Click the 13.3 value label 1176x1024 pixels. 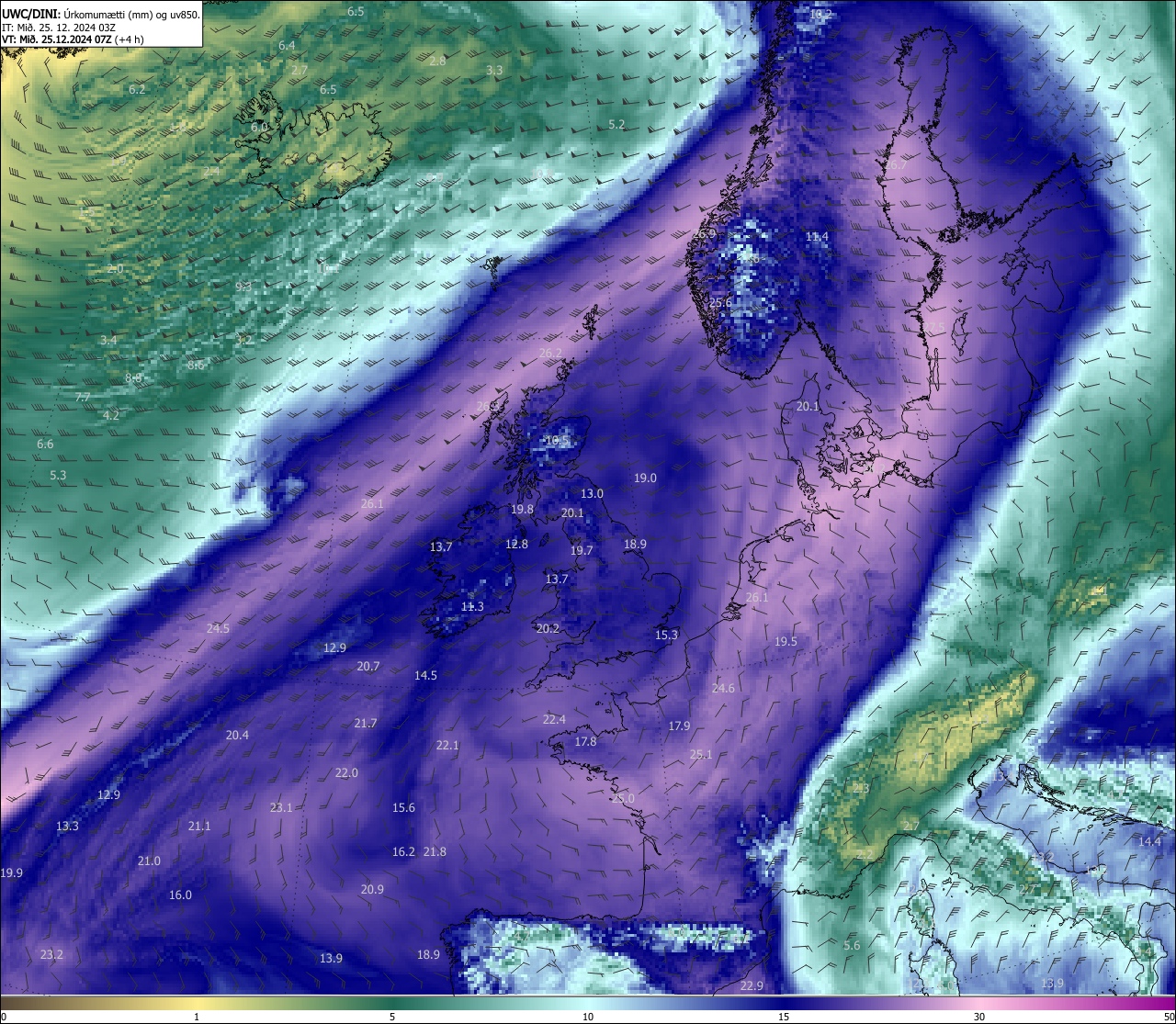[x=67, y=826]
